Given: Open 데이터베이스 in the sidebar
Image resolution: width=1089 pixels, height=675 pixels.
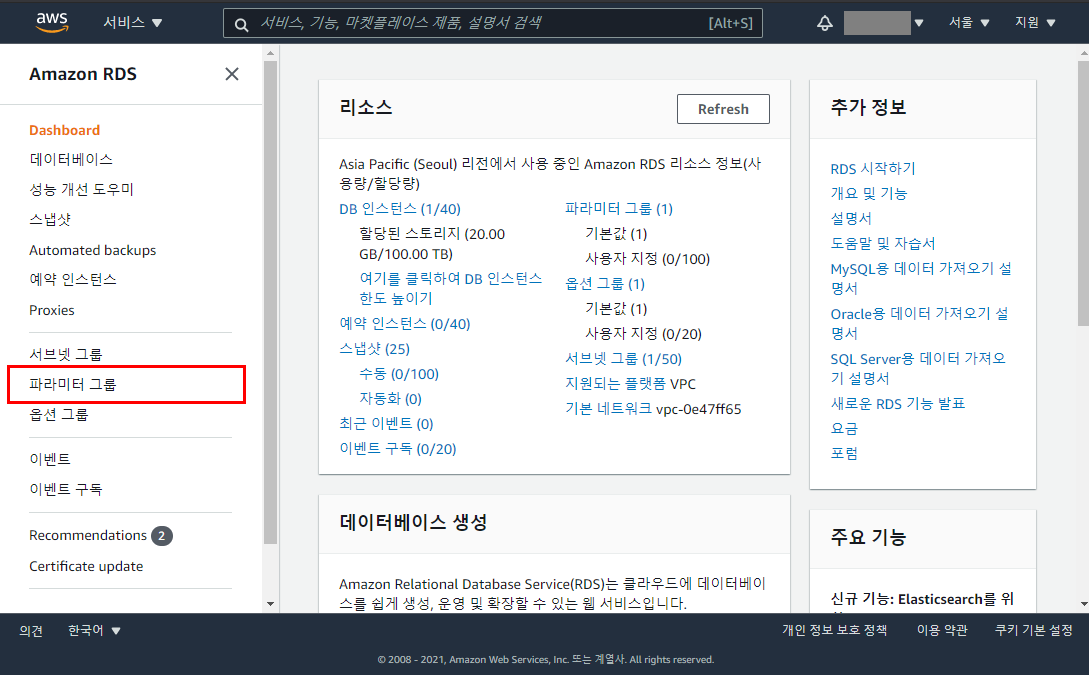Looking at the screenshot, I should 71,159.
